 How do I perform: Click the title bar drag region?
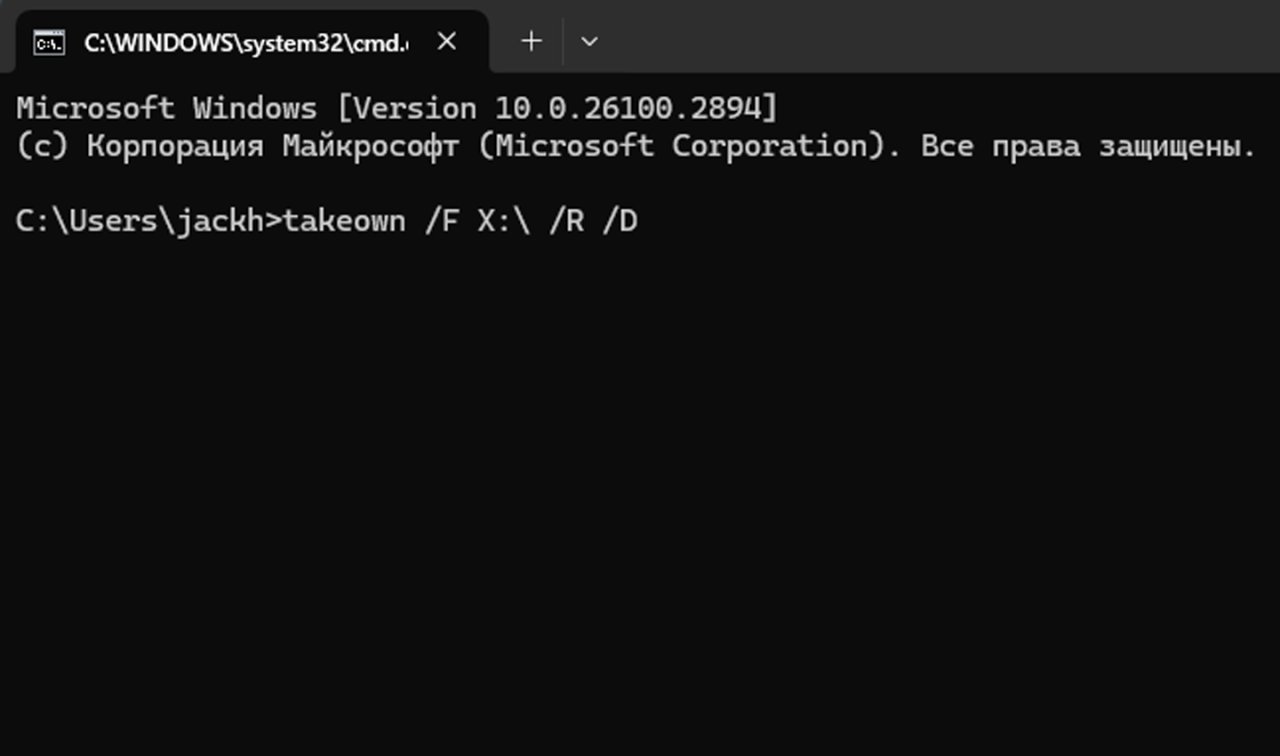tap(900, 40)
